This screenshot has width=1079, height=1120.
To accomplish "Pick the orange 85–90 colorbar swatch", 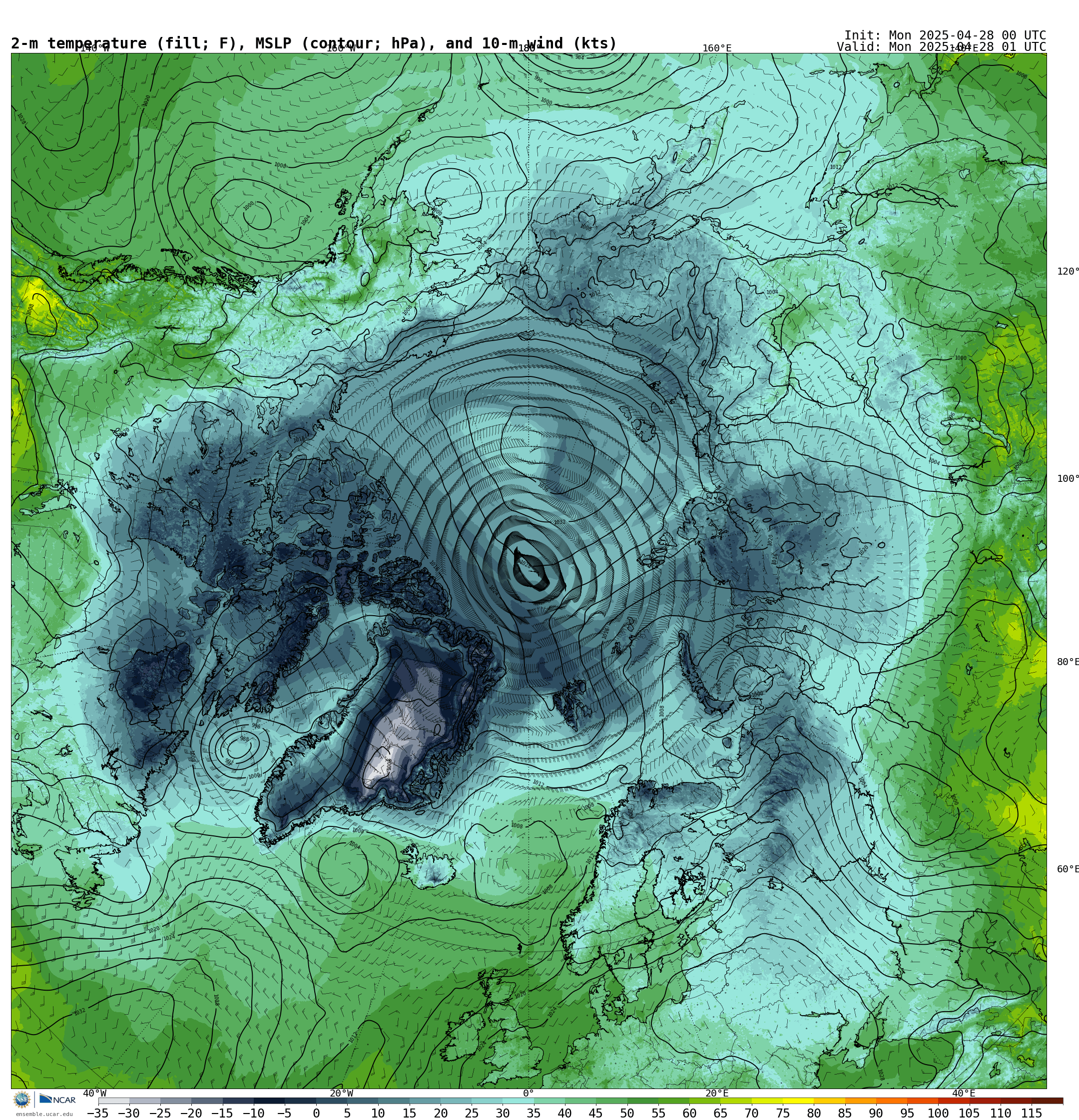I will pos(861,1101).
